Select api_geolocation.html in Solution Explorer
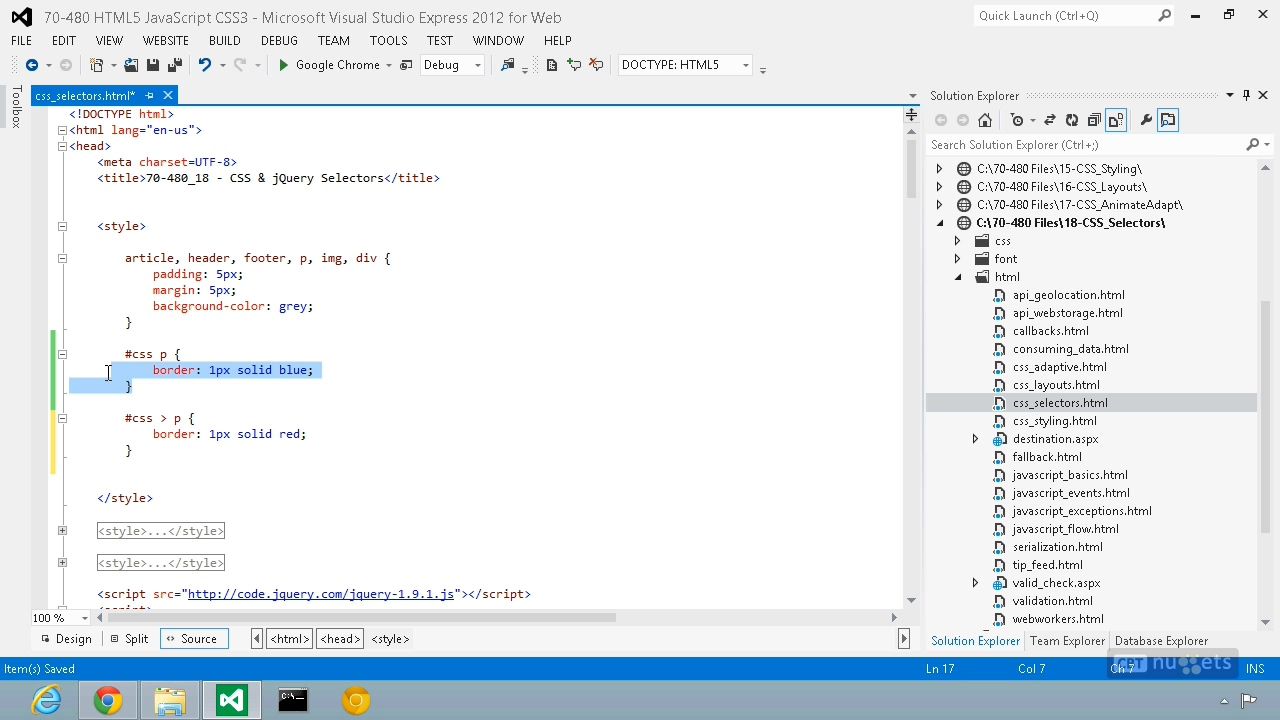 coord(1068,295)
